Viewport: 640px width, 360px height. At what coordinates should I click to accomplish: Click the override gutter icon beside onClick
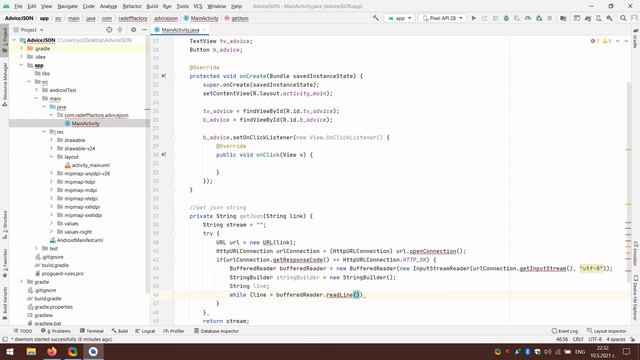coord(164,155)
